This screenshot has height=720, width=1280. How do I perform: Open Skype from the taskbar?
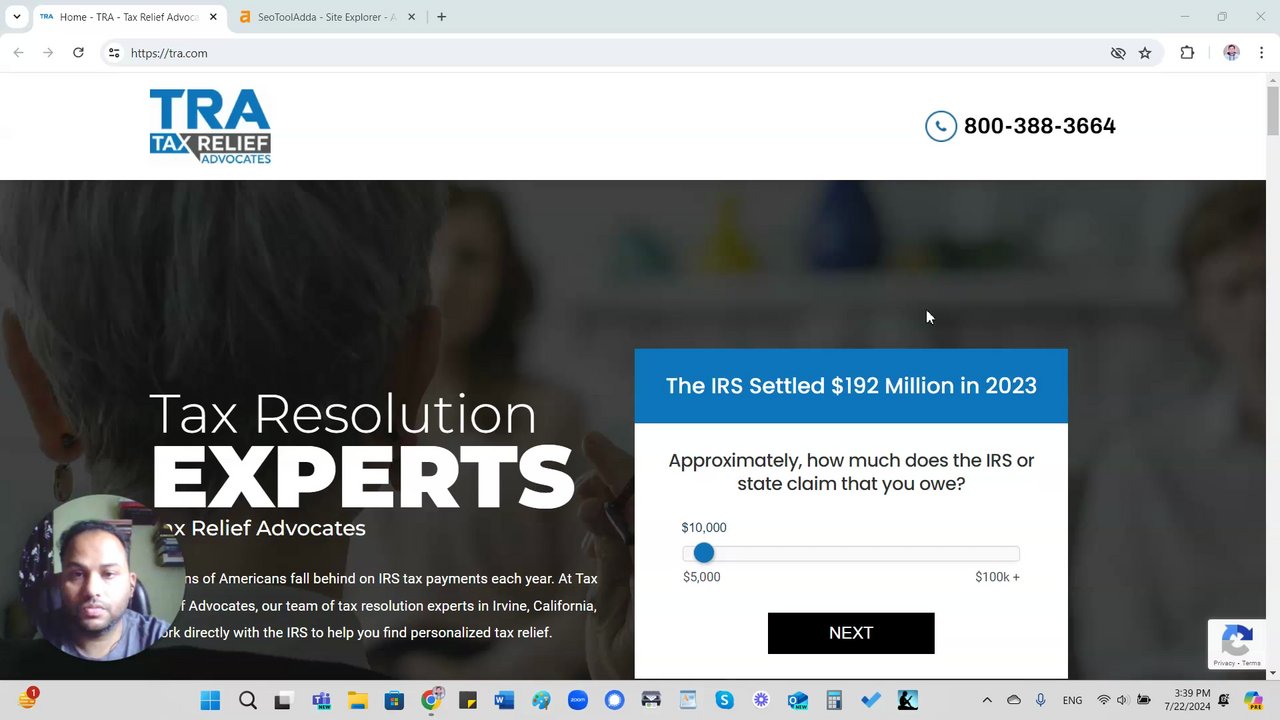click(724, 700)
